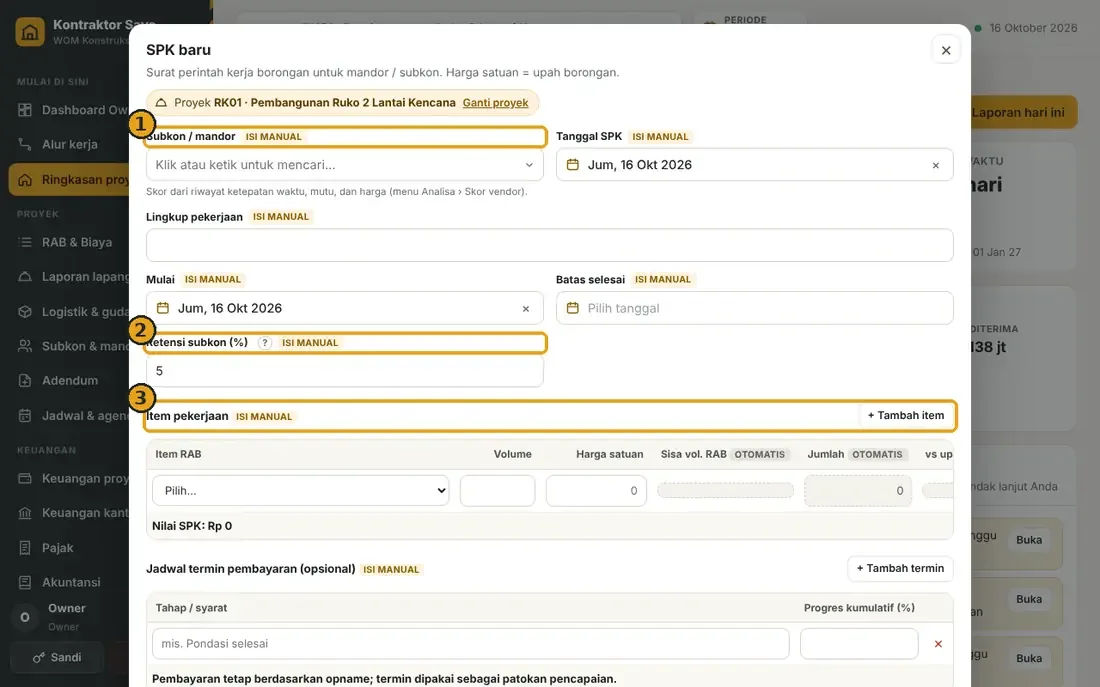Add a payment stage with Tambah termin
1100x687 pixels.
[x=900, y=568]
